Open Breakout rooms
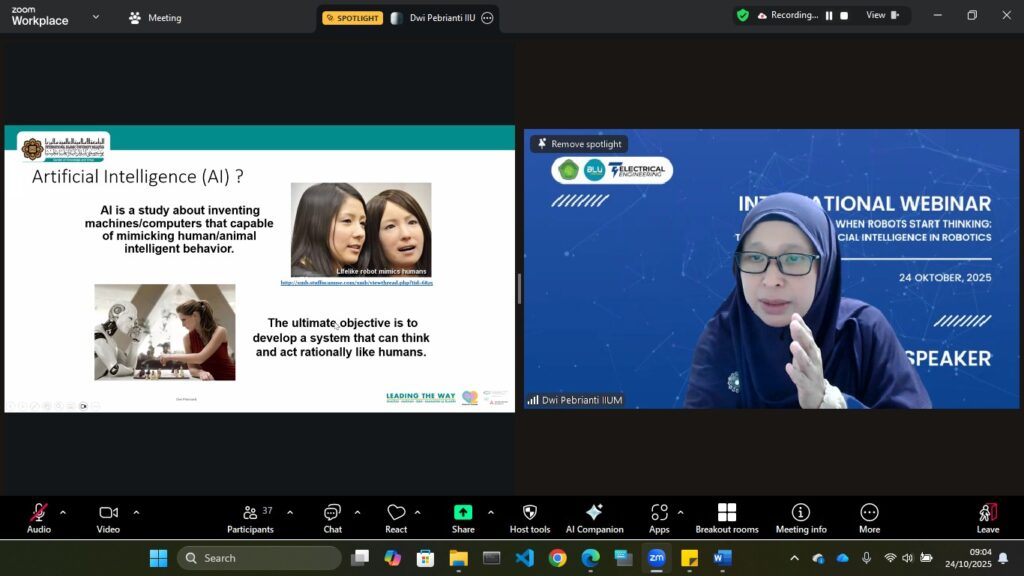 (727, 517)
